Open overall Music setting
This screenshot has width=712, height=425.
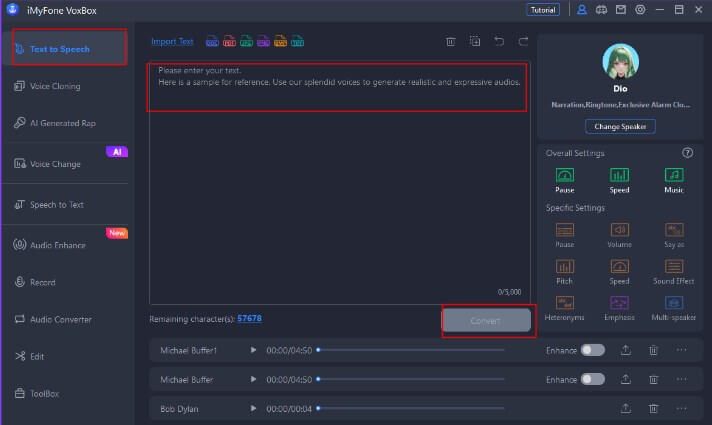coord(674,180)
